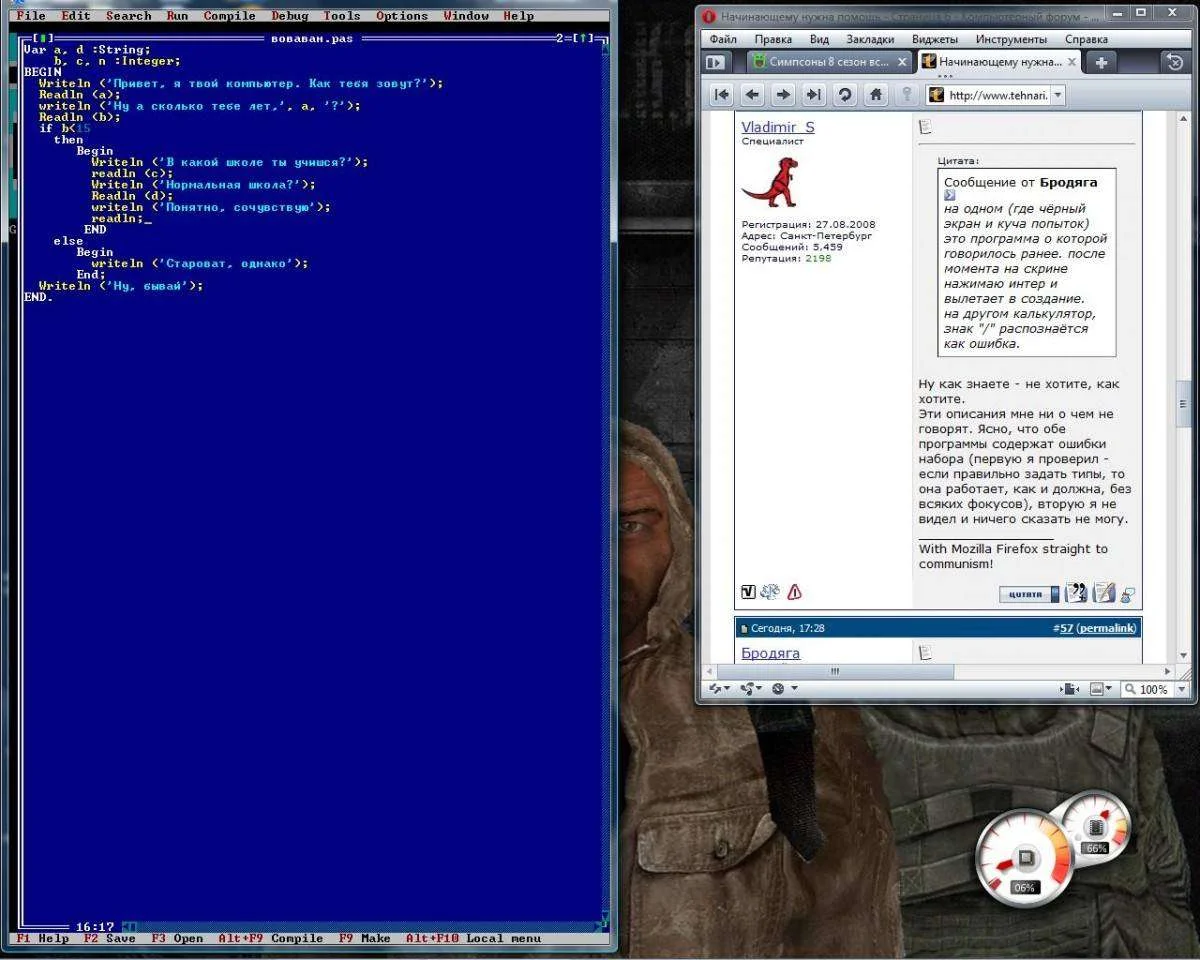The height and width of the screenshot is (960, 1200).
Task: Click the reputation scales icon
Action: point(770,592)
